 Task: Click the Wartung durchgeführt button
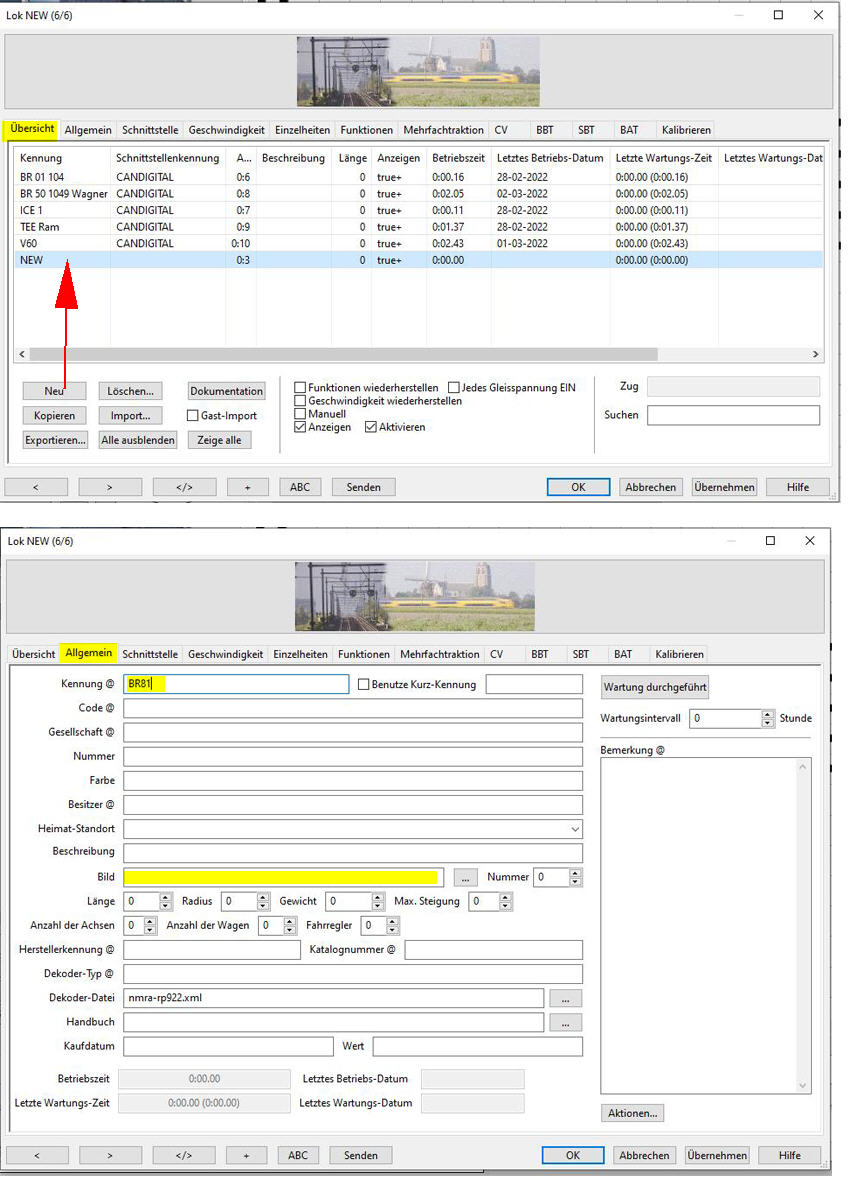654,688
